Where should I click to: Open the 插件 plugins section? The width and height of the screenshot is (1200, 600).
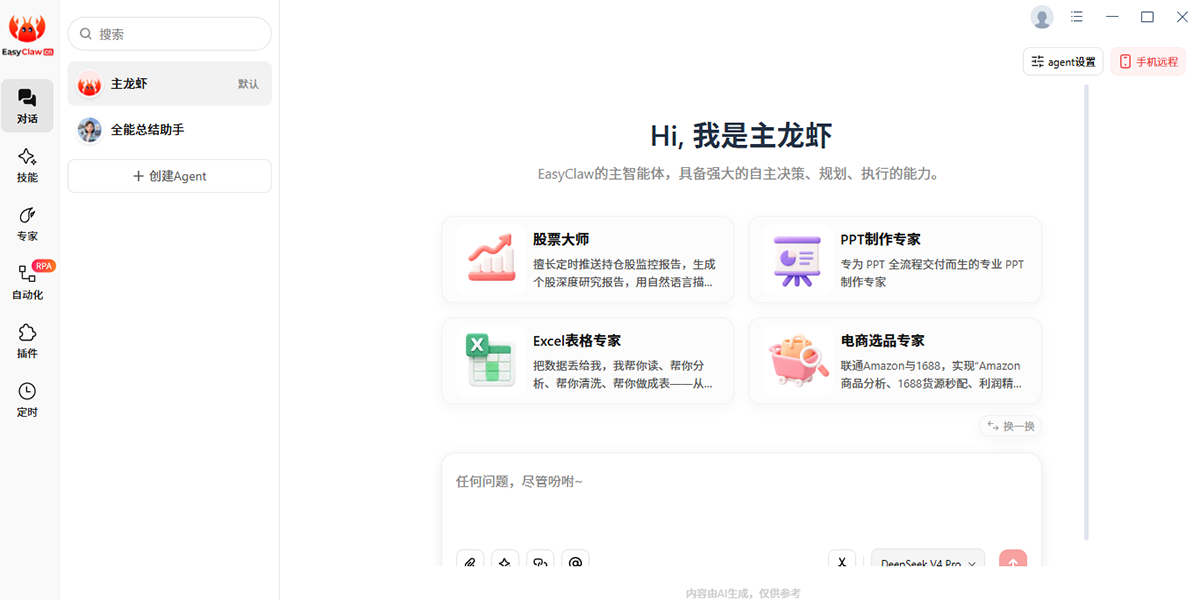[x=27, y=341]
